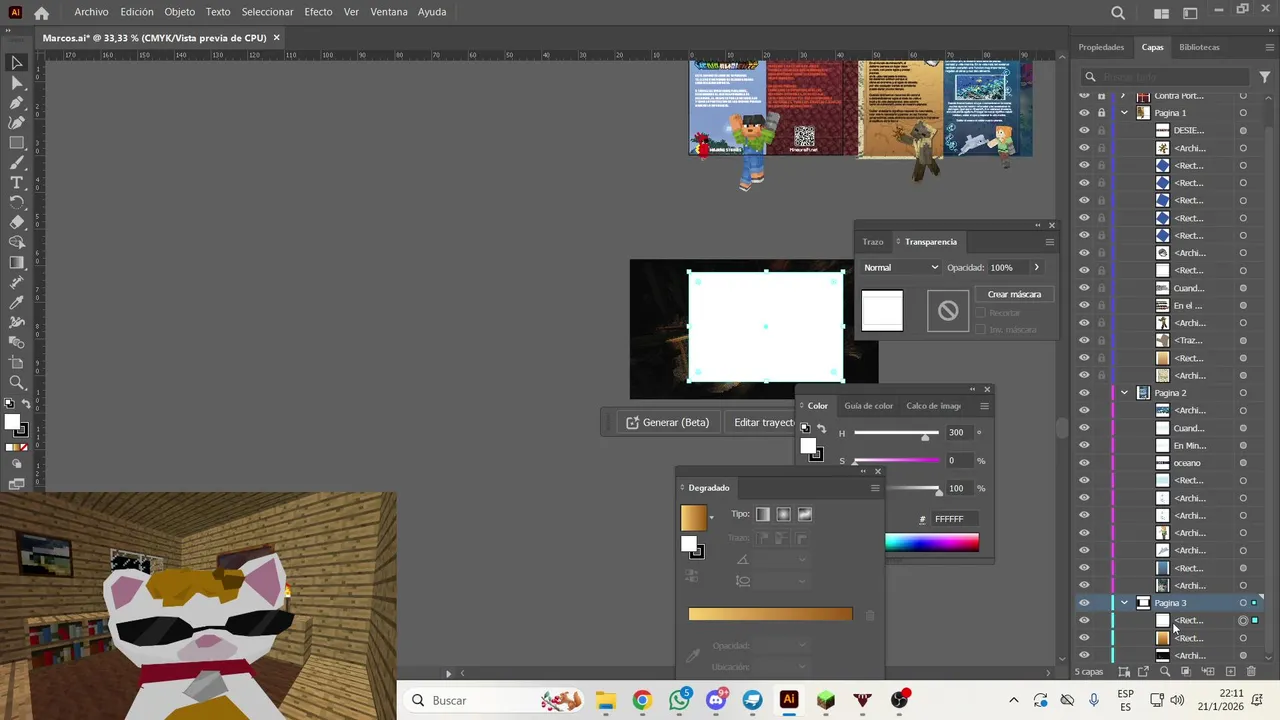Collapse the Pagina 3 layer
Image resolution: width=1280 pixels, height=720 pixels.
click(1124, 603)
